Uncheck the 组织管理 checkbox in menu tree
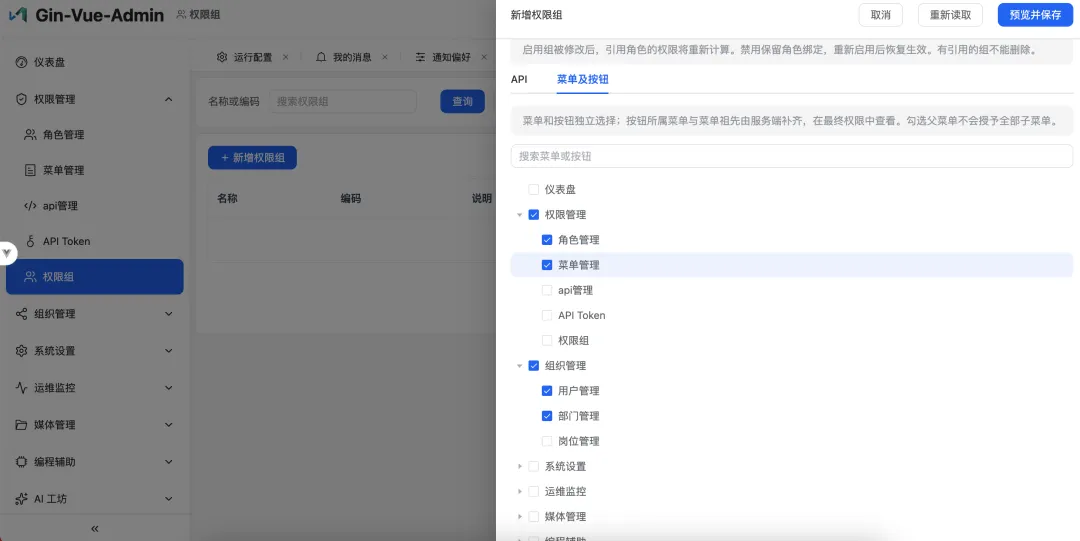This screenshot has width=1080, height=541. (534, 365)
